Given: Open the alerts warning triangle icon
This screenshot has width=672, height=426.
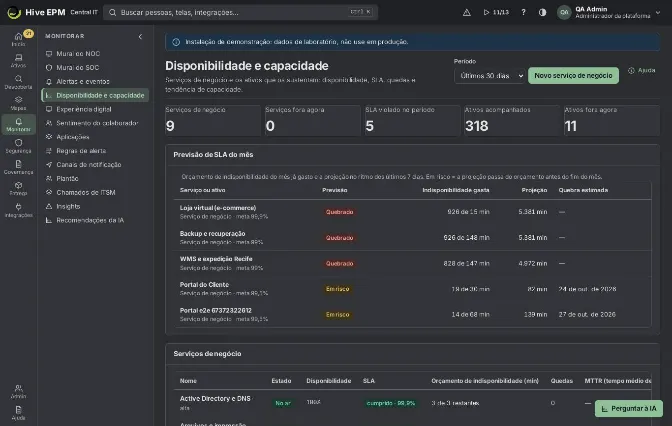Looking at the screenshot, I should (467, 12).
